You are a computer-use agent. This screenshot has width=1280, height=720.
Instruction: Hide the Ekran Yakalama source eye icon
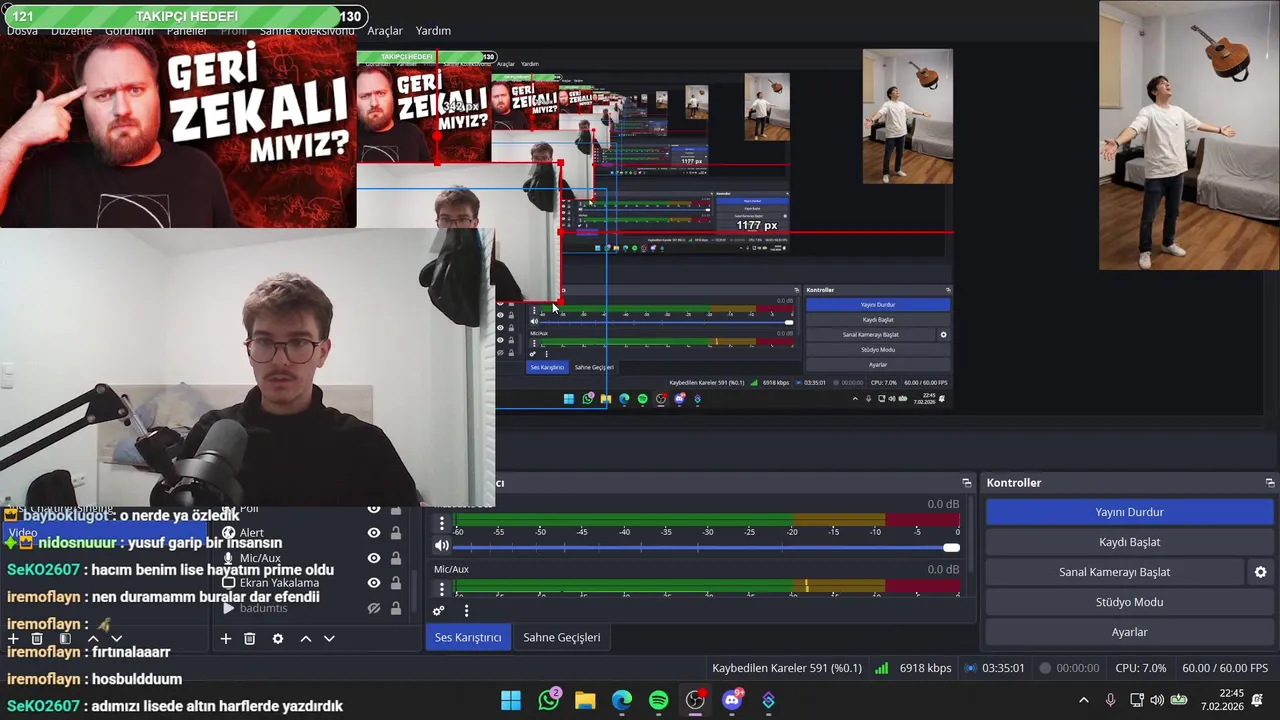tap(374, 583)
